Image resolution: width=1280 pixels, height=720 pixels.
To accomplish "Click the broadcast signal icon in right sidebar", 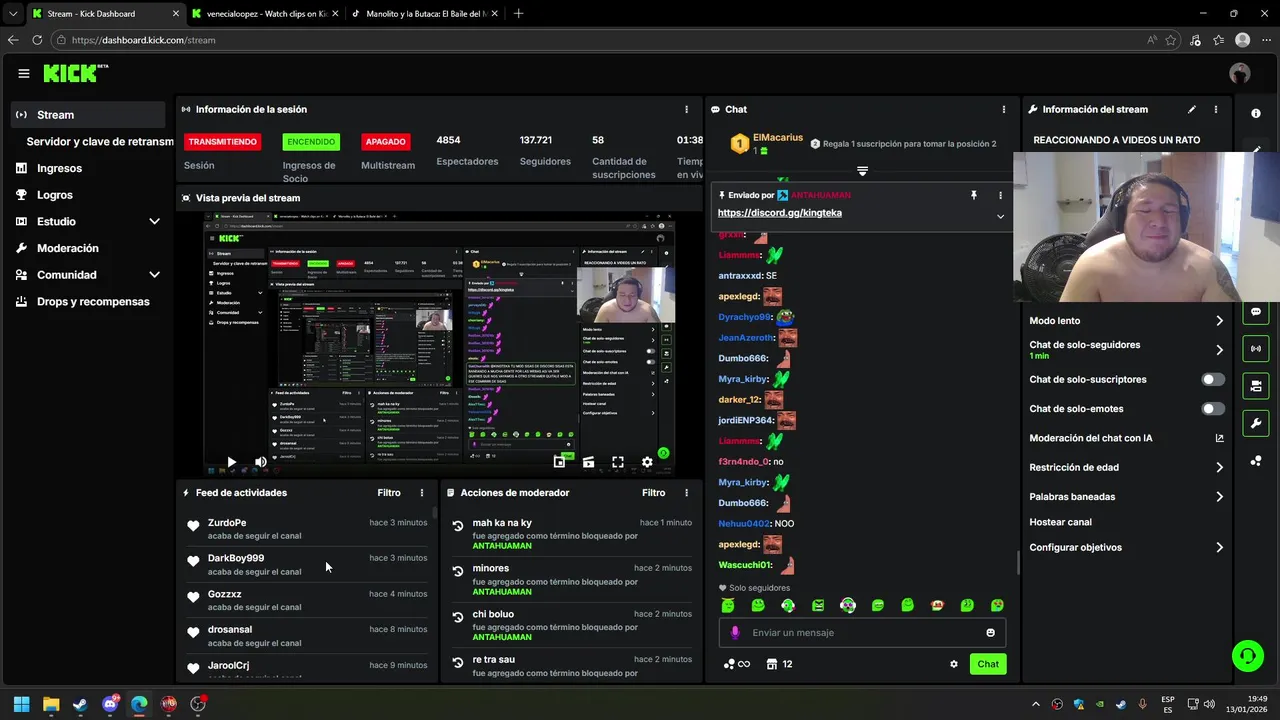I will coord(1256,349).
